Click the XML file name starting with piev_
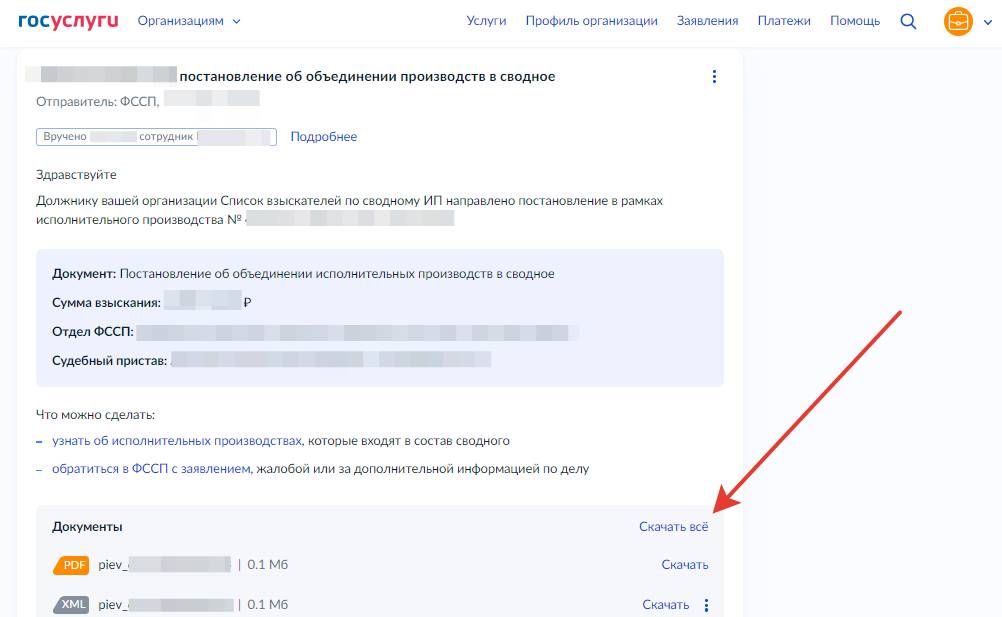 coord(166,605)
